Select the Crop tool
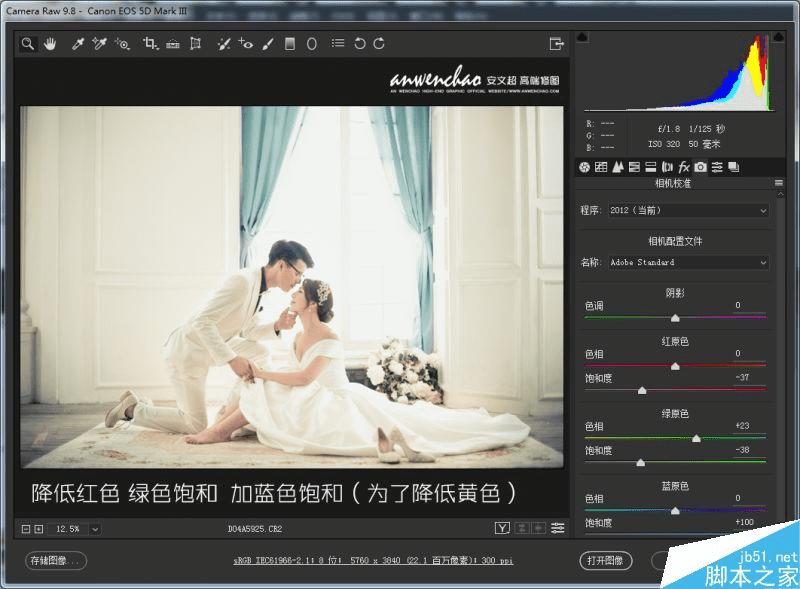This screenshot has height=589, width=800. [151, 44]
